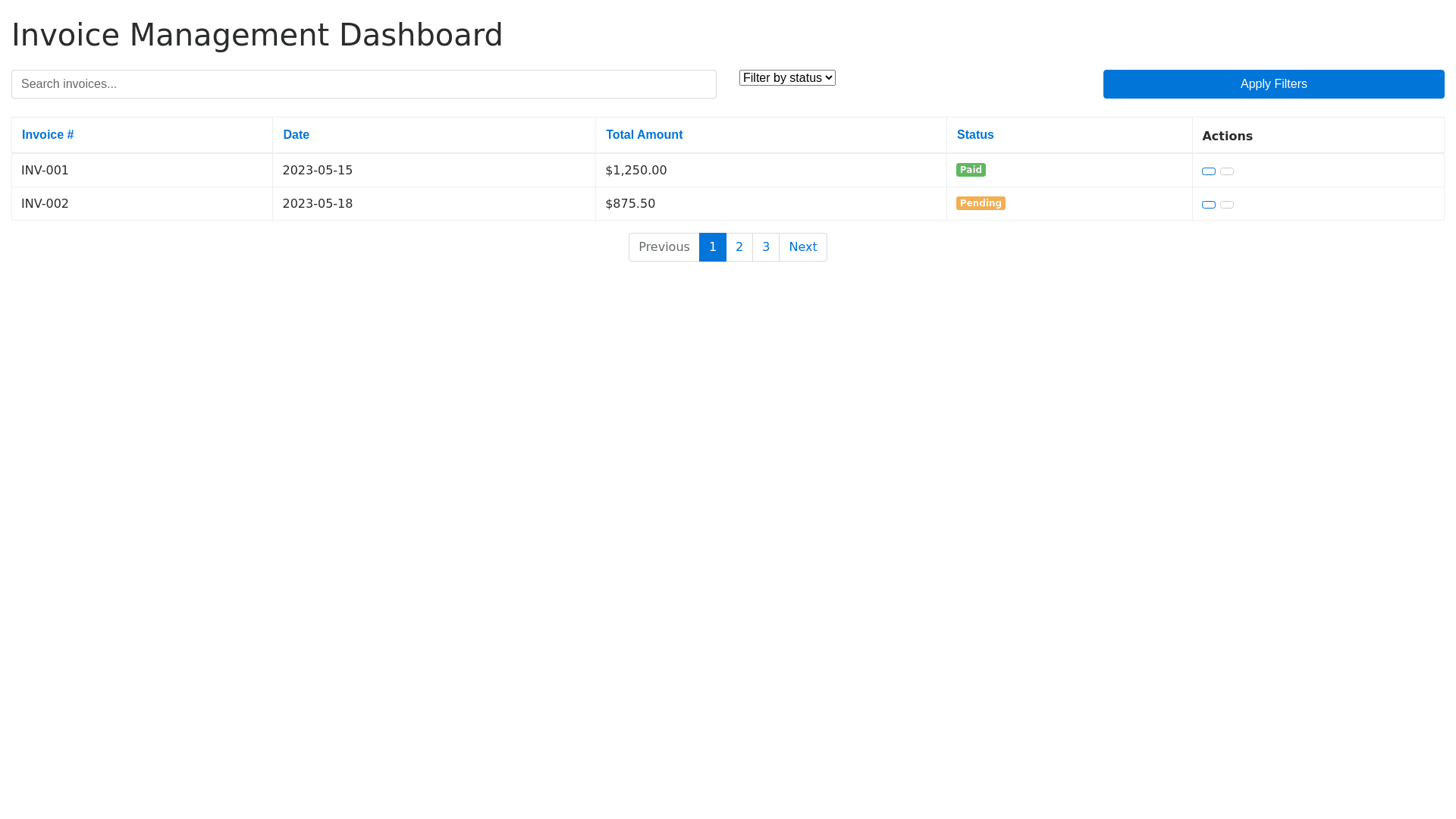
Task: Sort table by Invoice # column
Action: [x=48, y=135]
